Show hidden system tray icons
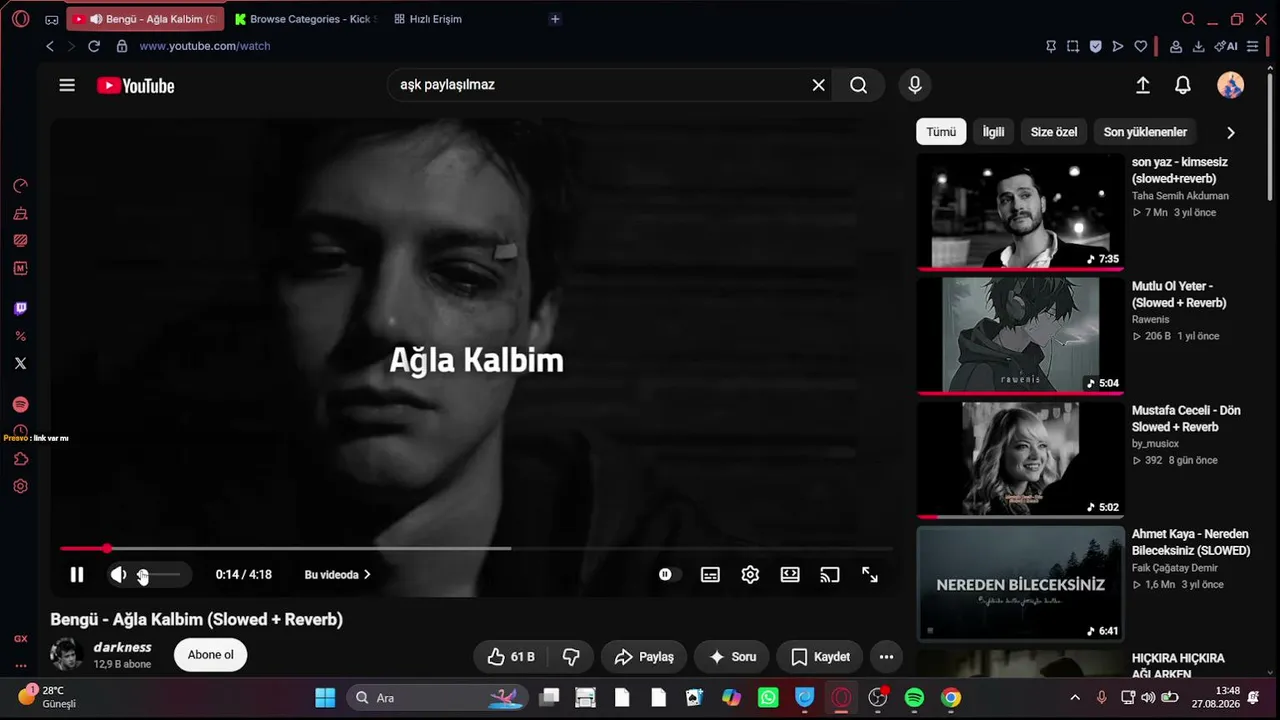 (x=1075, y=698)
